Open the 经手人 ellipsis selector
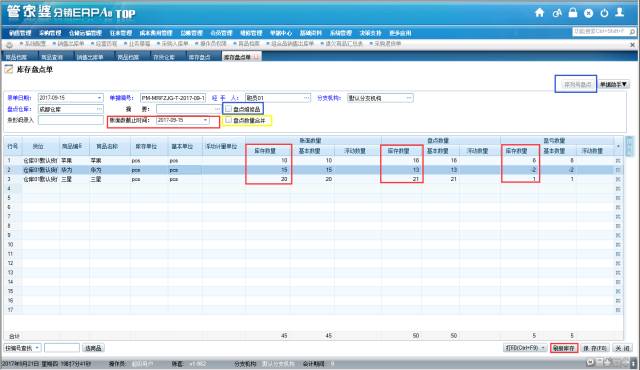Viewport: 640px width, 370px height. [307, 98]
